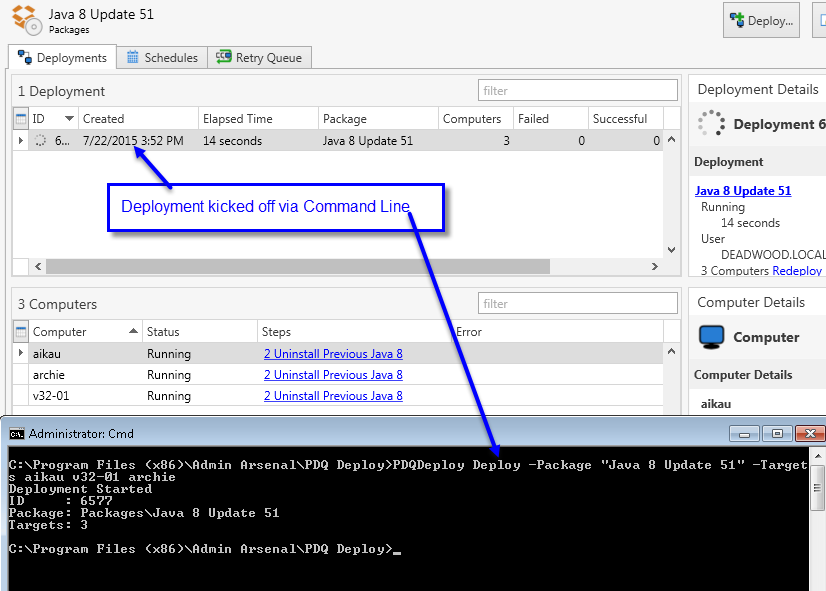
Task: Open column chooser icon in deployments grid
Action: click(21, 119)
